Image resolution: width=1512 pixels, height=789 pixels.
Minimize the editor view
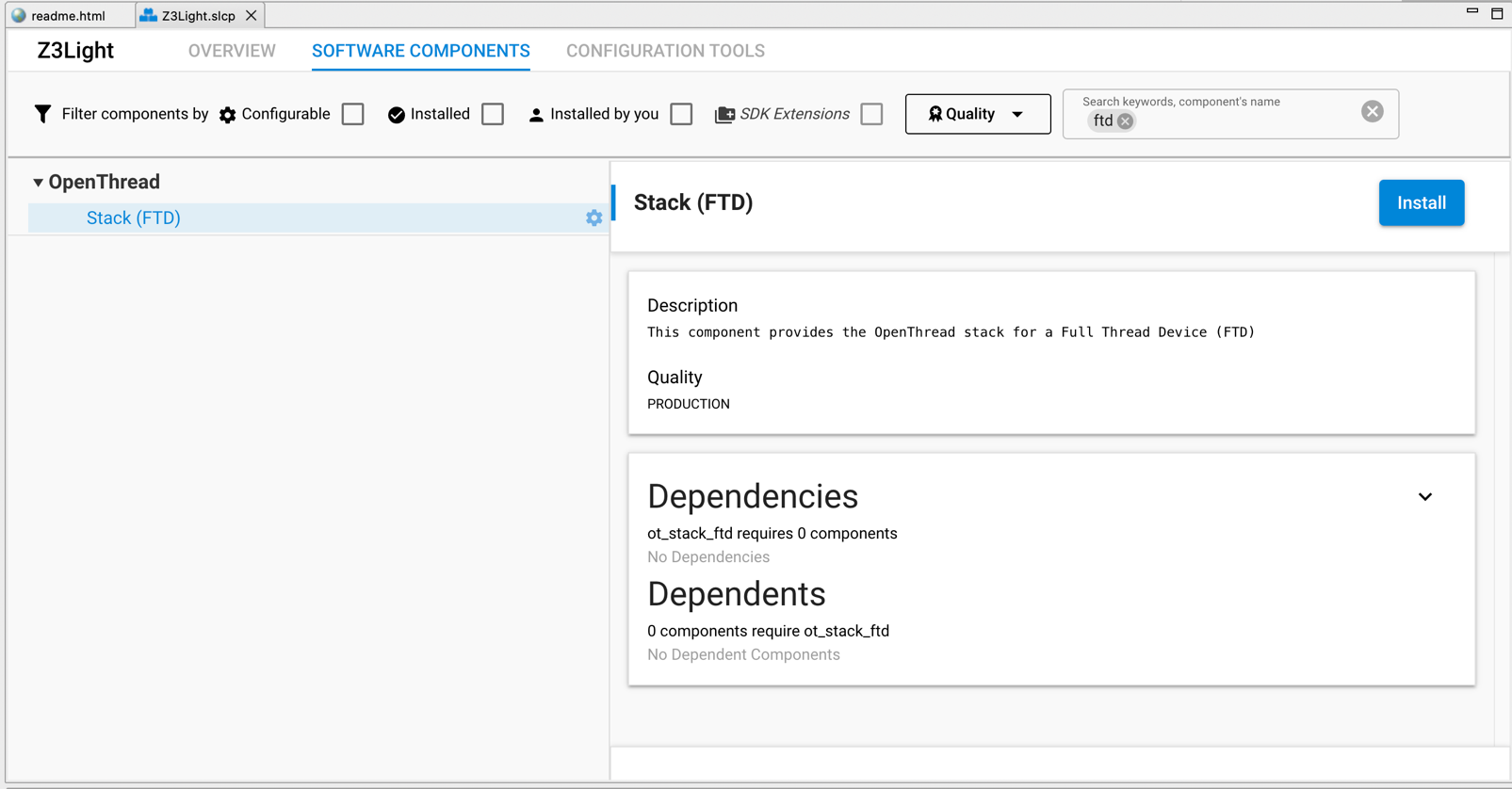(x=1472, y=10)
